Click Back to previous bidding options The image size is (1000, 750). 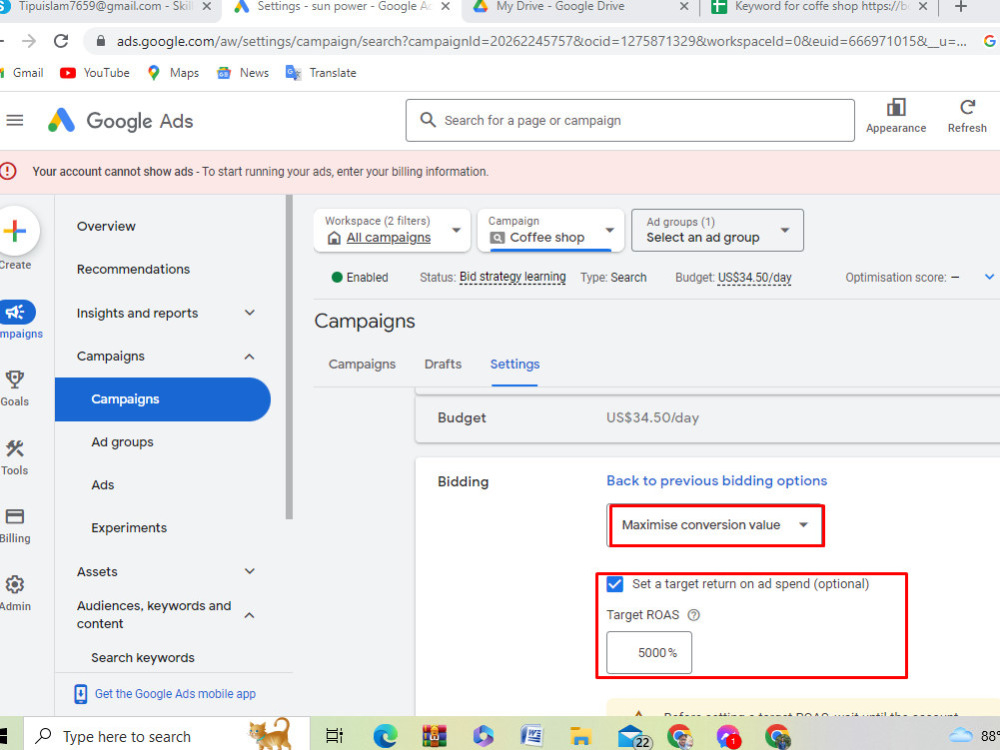pyautogui.click(x=716, y=481)
